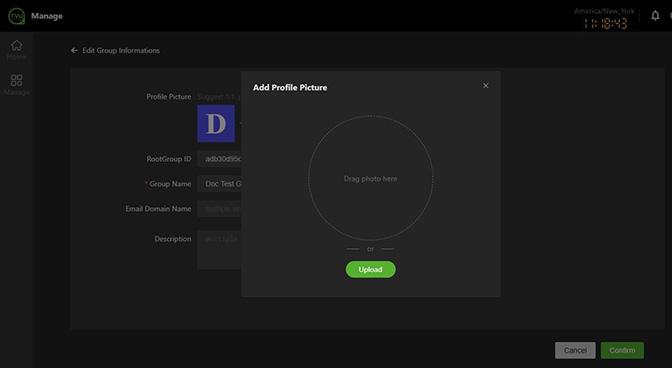Click the TVU logo icon
672x368 pixels.
17,16
